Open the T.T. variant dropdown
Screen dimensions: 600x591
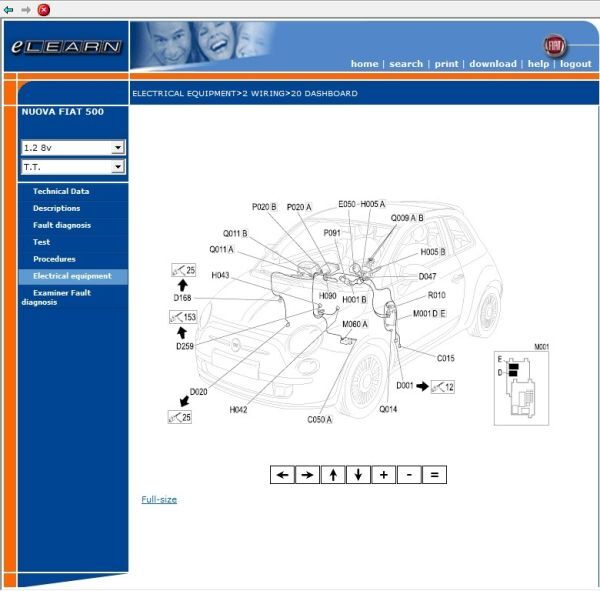point(73,167)
